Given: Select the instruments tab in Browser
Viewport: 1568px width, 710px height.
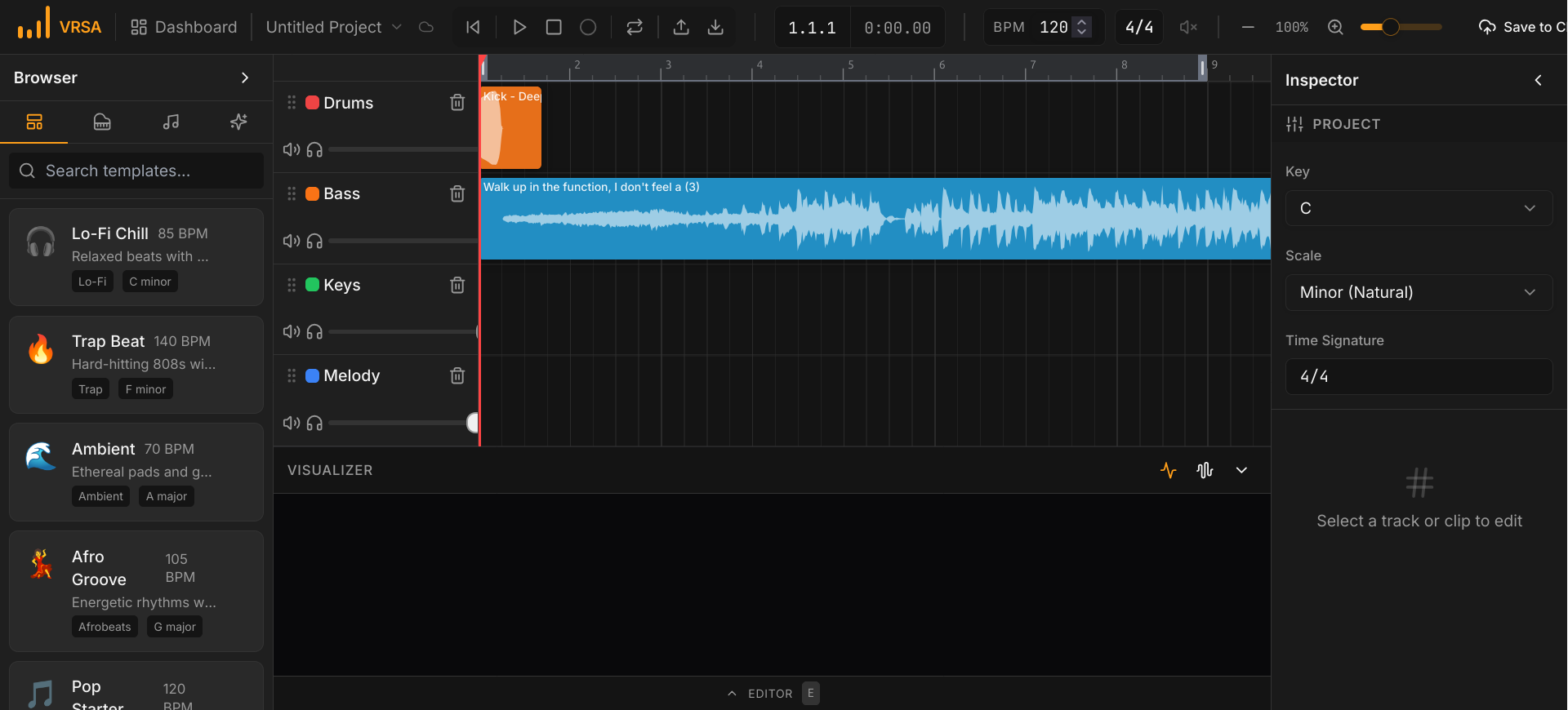Looking at the screenshot, I should coord(102,122).
